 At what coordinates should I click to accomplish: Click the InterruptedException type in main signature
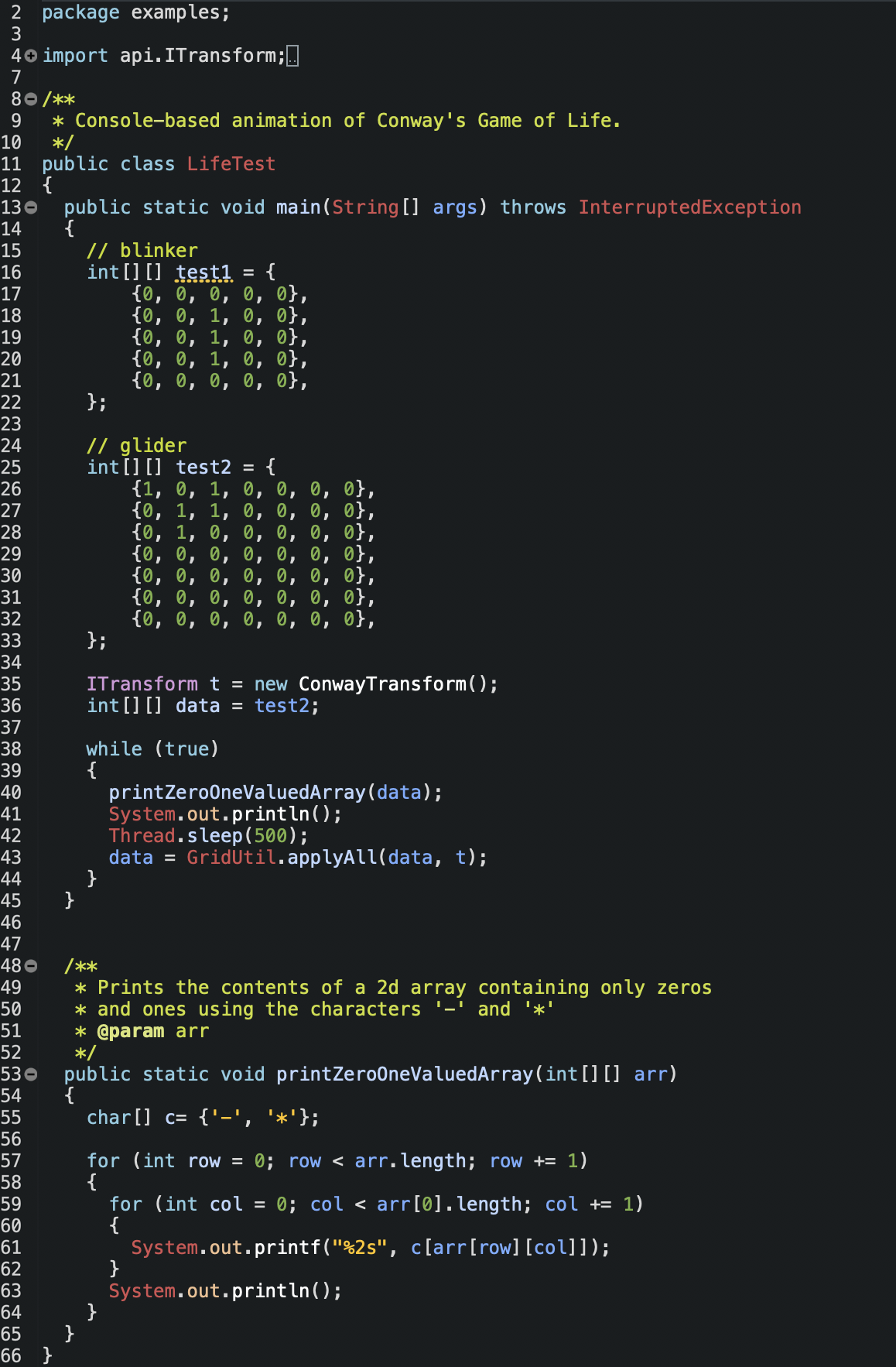tap(690, 207)
